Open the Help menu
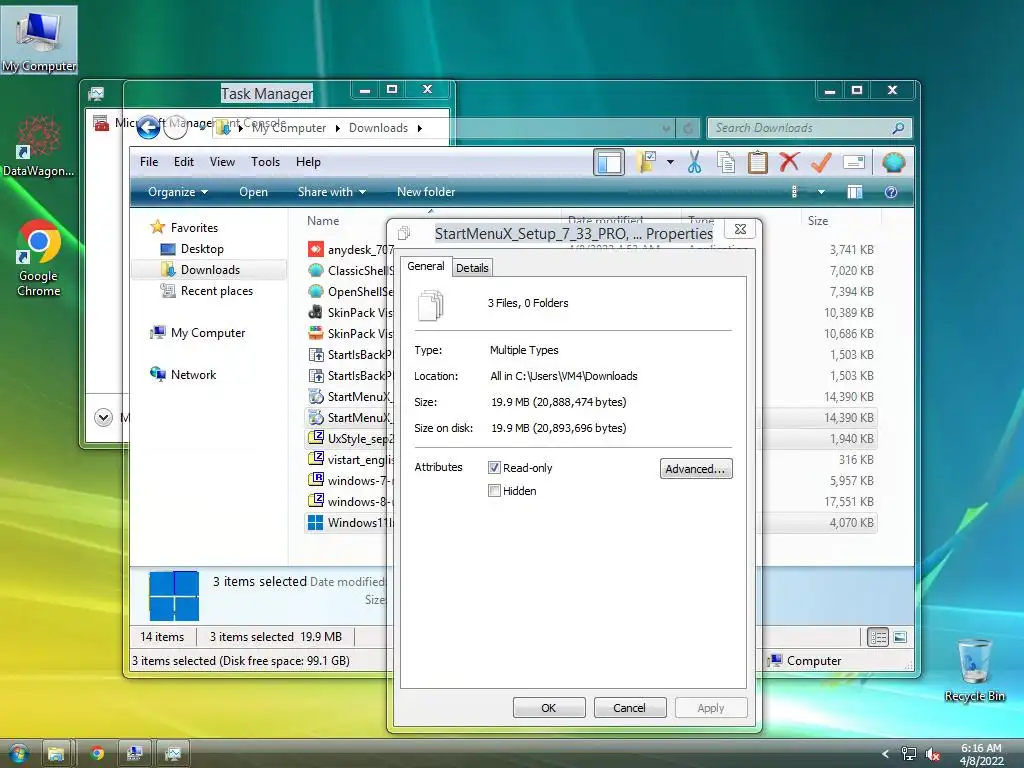This screenshot has height=768, width=1024. point(308,162)
